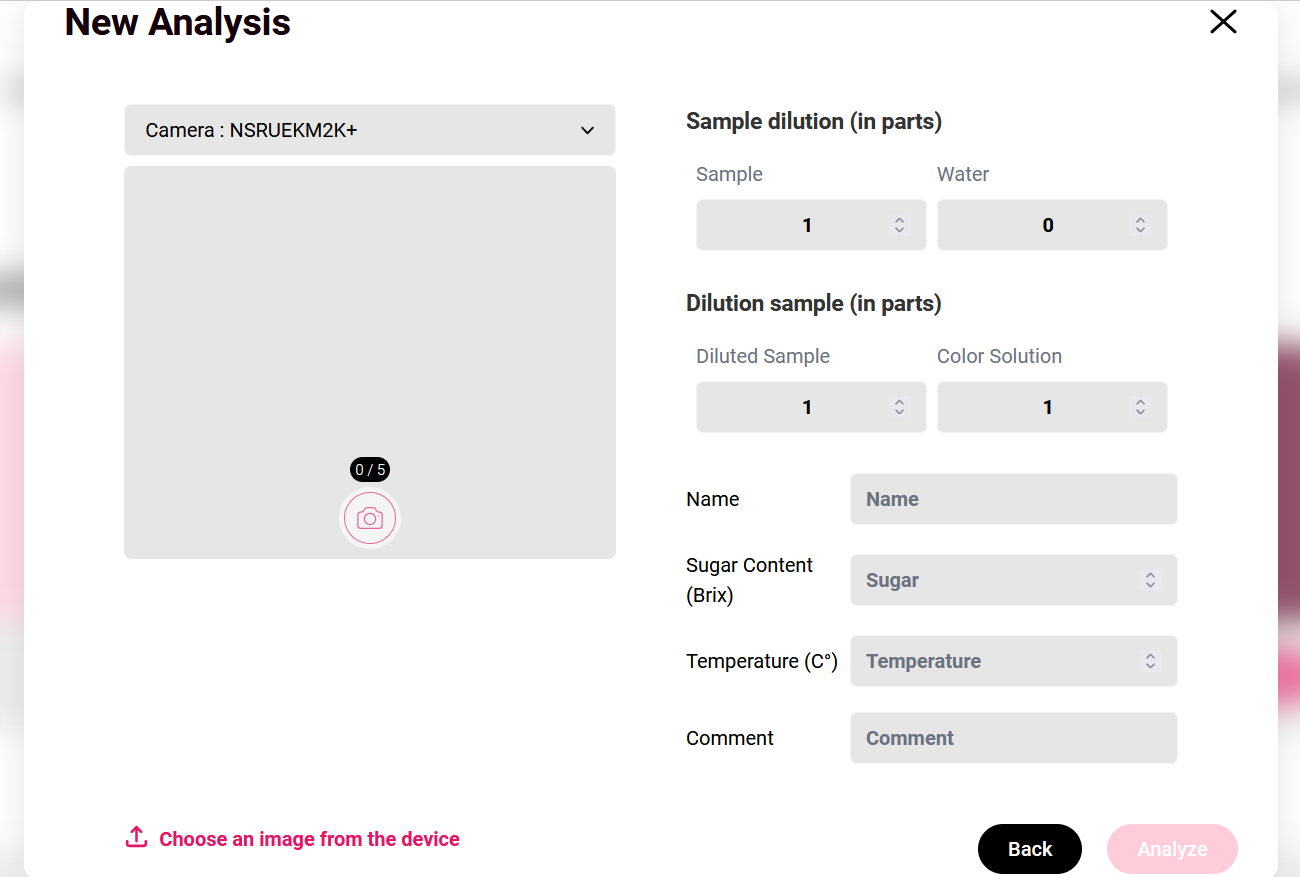Click the Sample parts stepper arrows
The image size is (1300, 877).
tap(899, 225)
